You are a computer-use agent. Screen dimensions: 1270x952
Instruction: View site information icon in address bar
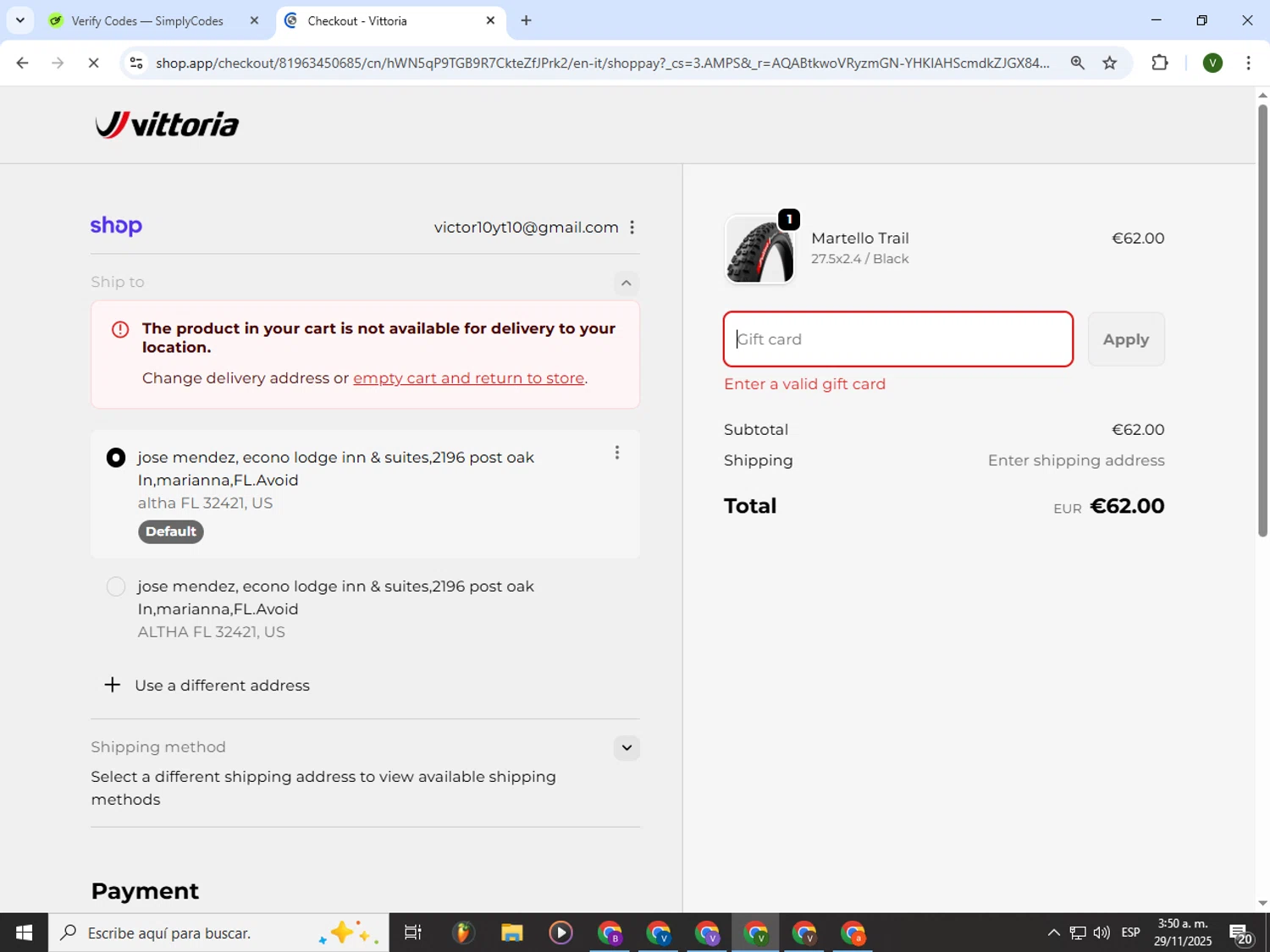[x=135, y=63]
